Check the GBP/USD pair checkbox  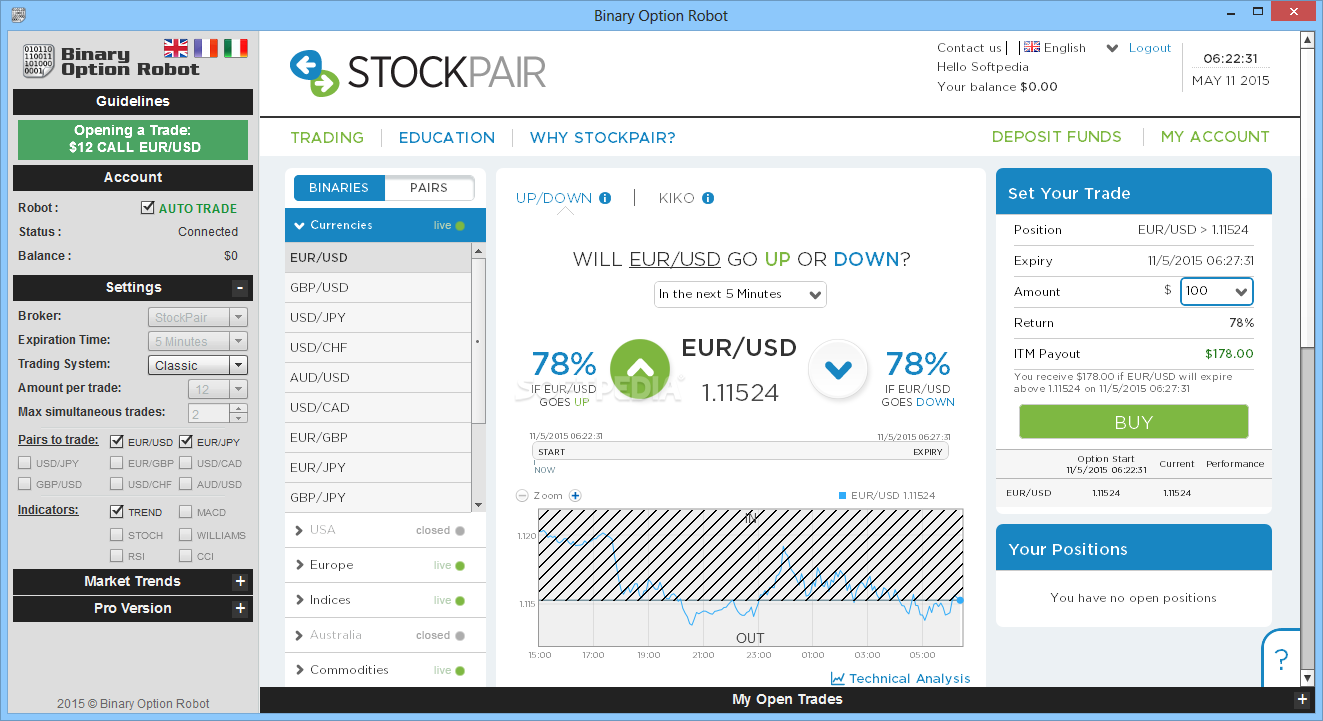[x=25, y=484]
